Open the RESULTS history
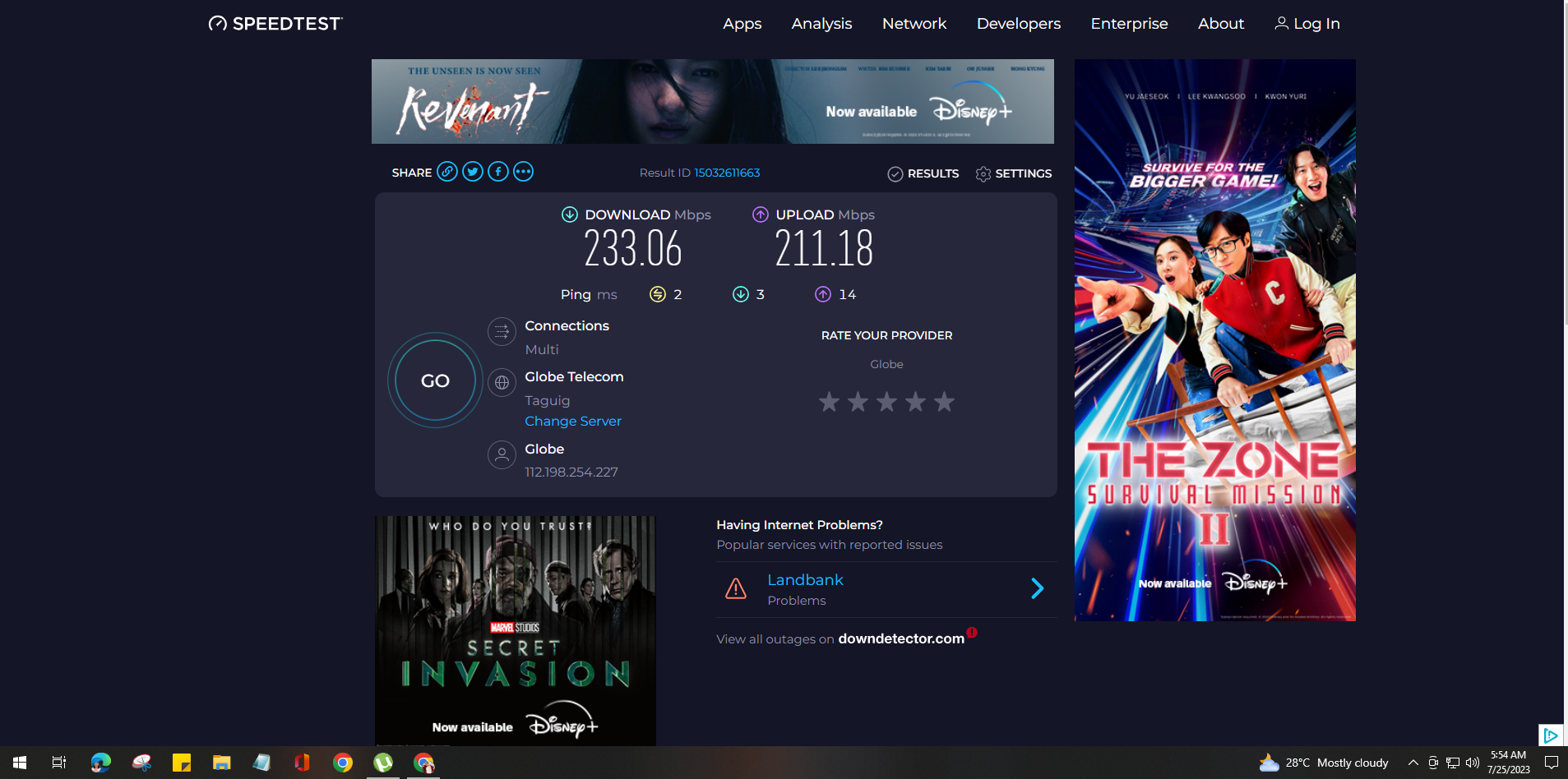Screen dimensions: 1568x779 click(x=923, y=173)
